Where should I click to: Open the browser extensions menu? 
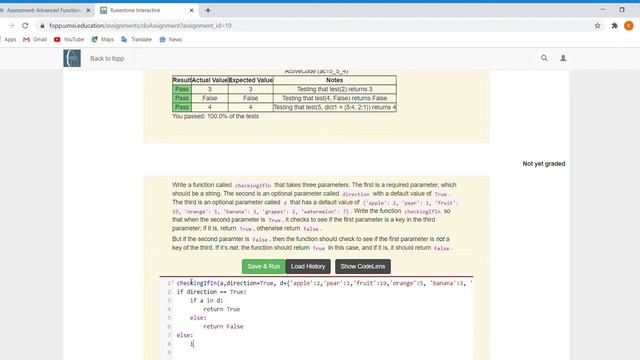[615, 25]
